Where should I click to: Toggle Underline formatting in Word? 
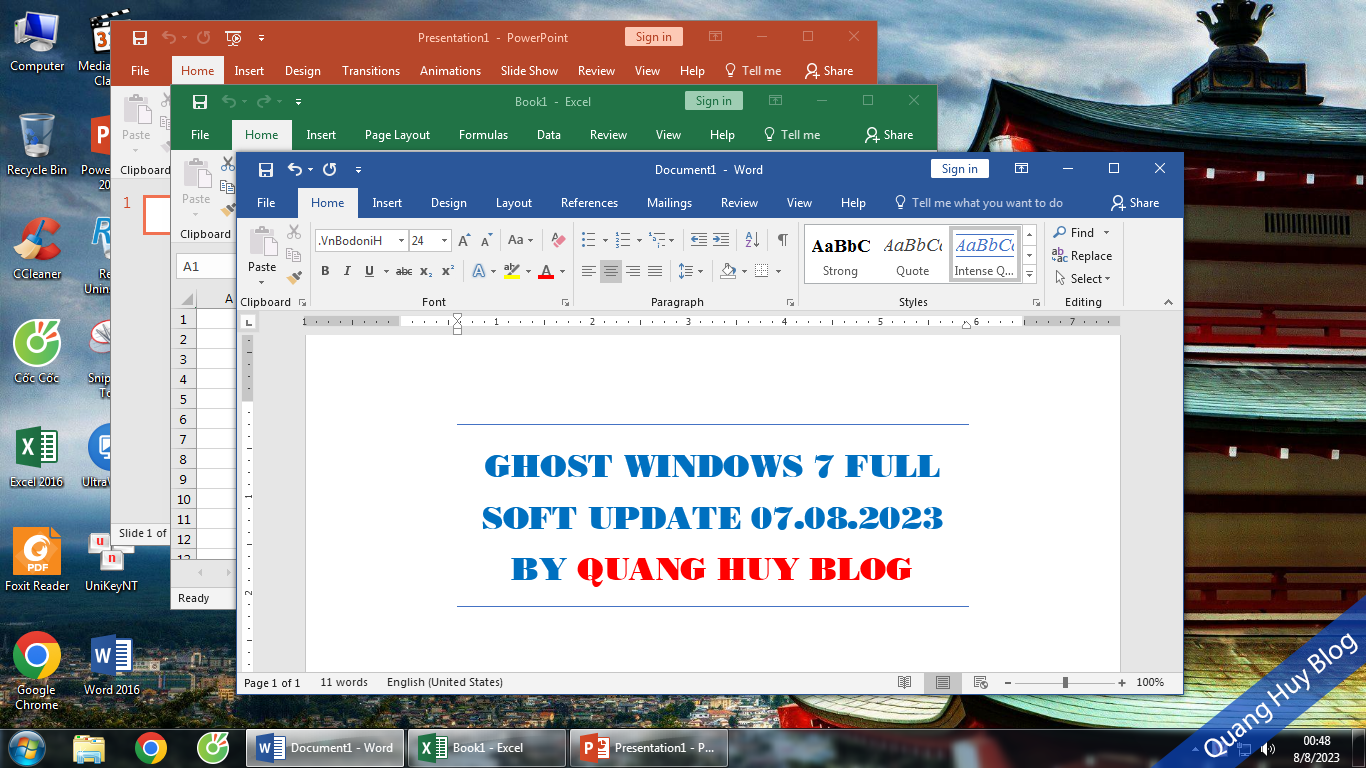pos(369,271)
